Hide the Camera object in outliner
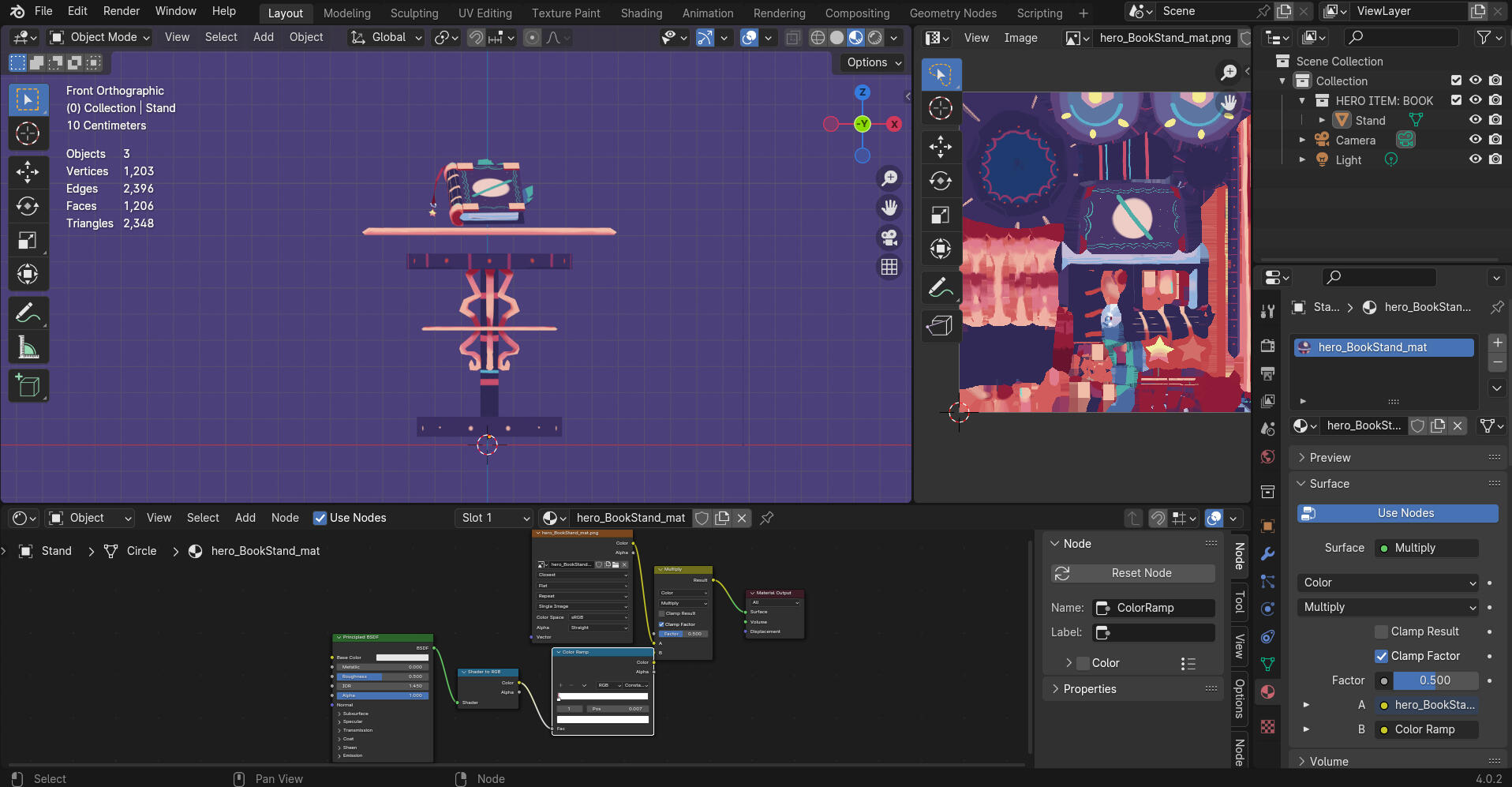This screenshot has width=1512, height=787. [x=1475, y=140]
